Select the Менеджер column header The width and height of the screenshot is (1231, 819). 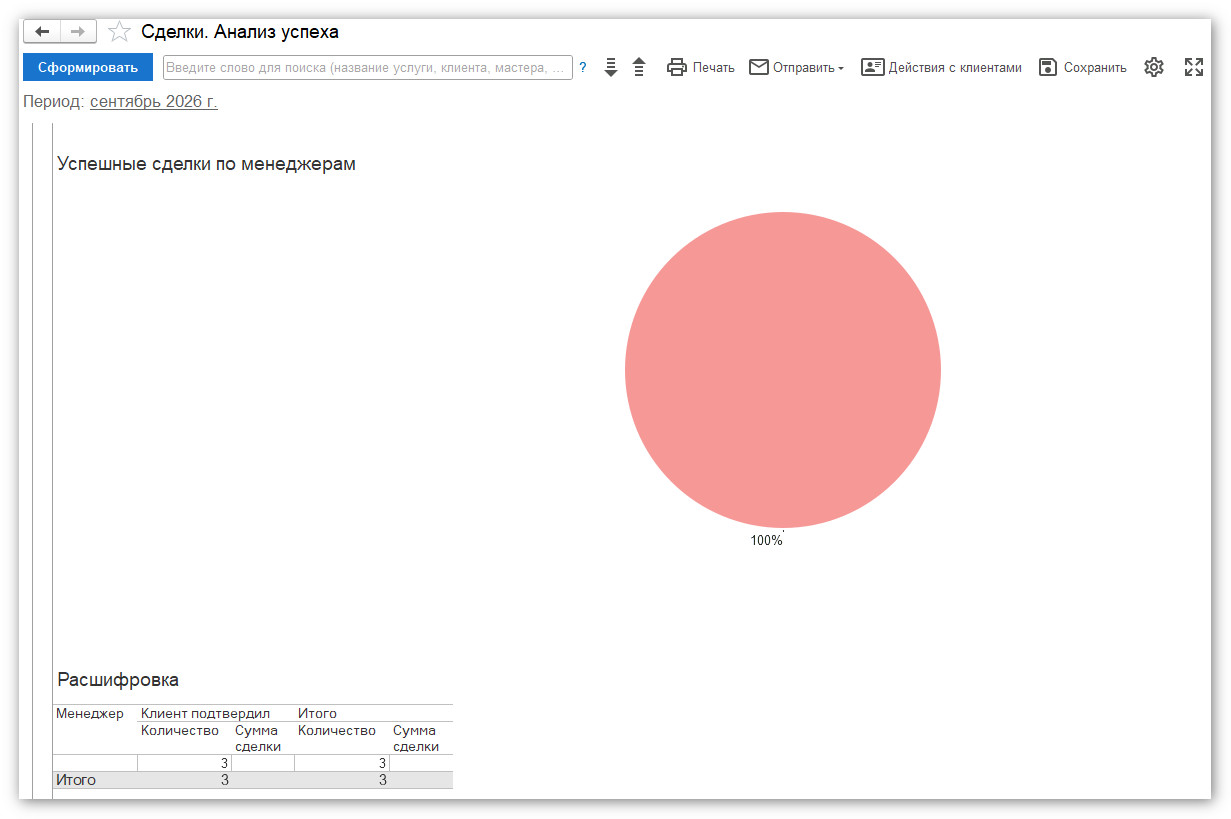90,714
